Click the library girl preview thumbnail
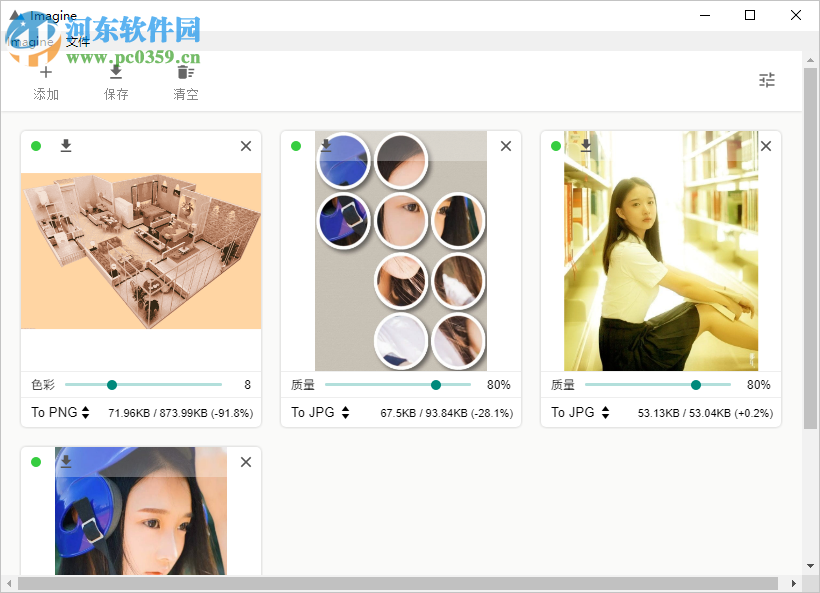 [x=661, y=251]
